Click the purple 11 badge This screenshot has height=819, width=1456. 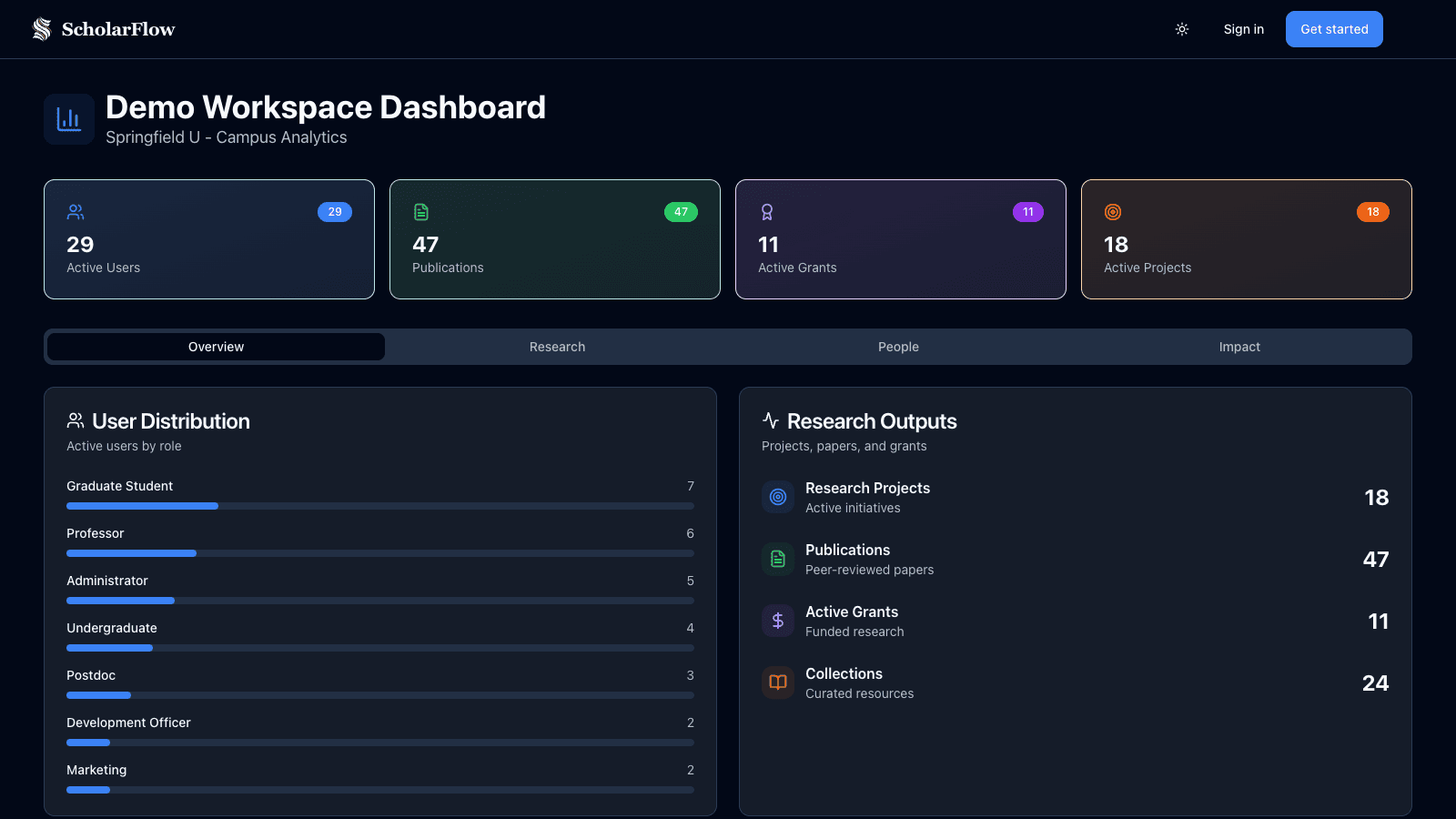point(1028,212)
